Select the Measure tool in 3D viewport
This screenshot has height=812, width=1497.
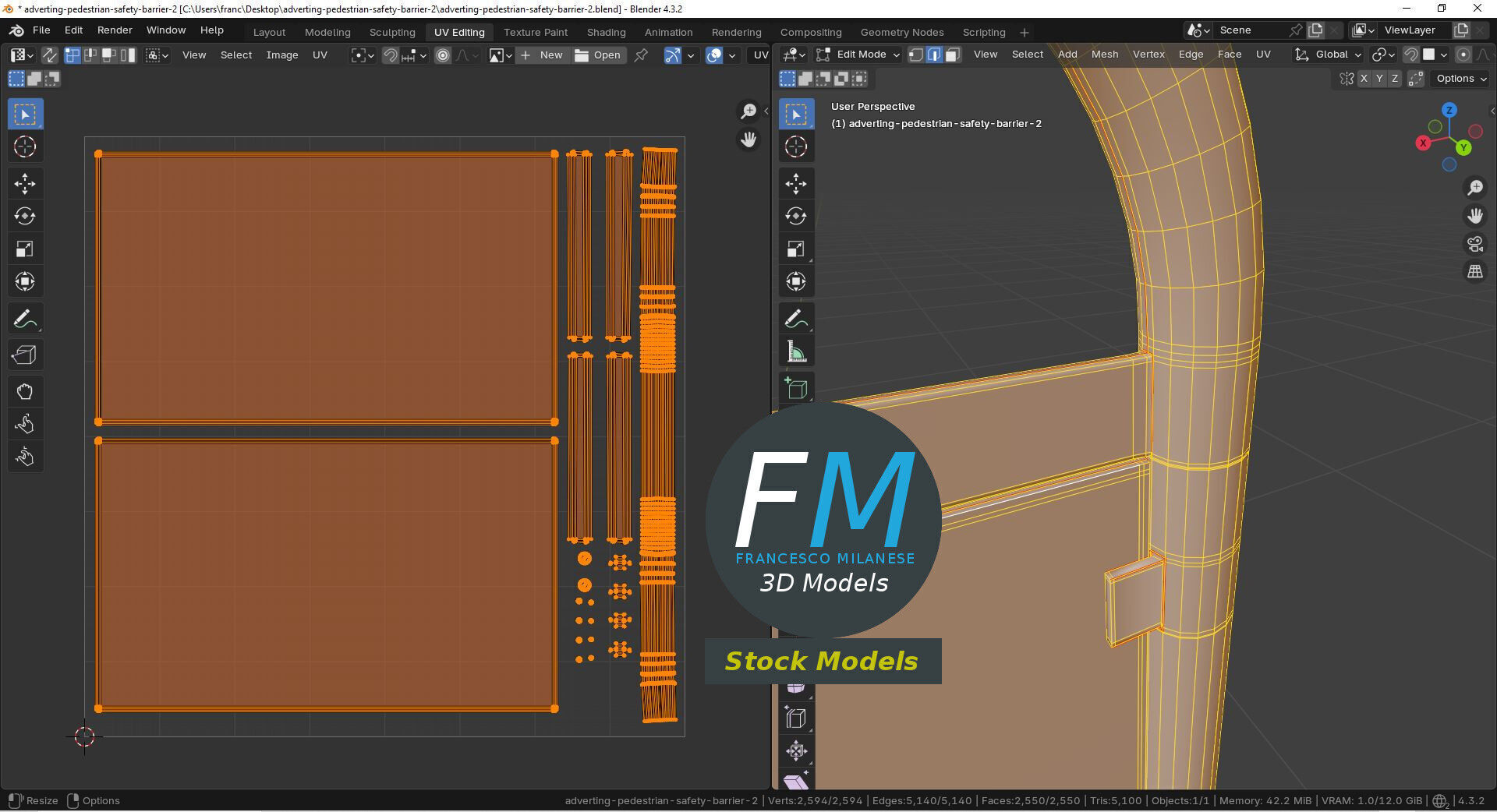796,351
